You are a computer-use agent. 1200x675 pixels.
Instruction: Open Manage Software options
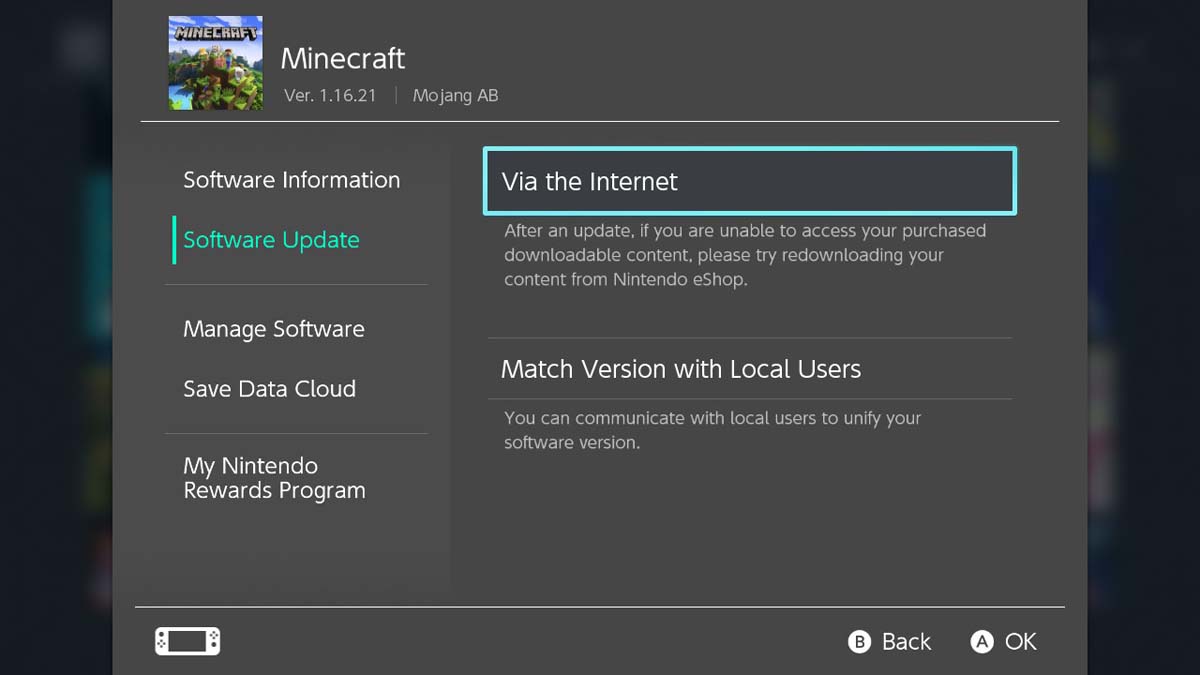(273, 329)
